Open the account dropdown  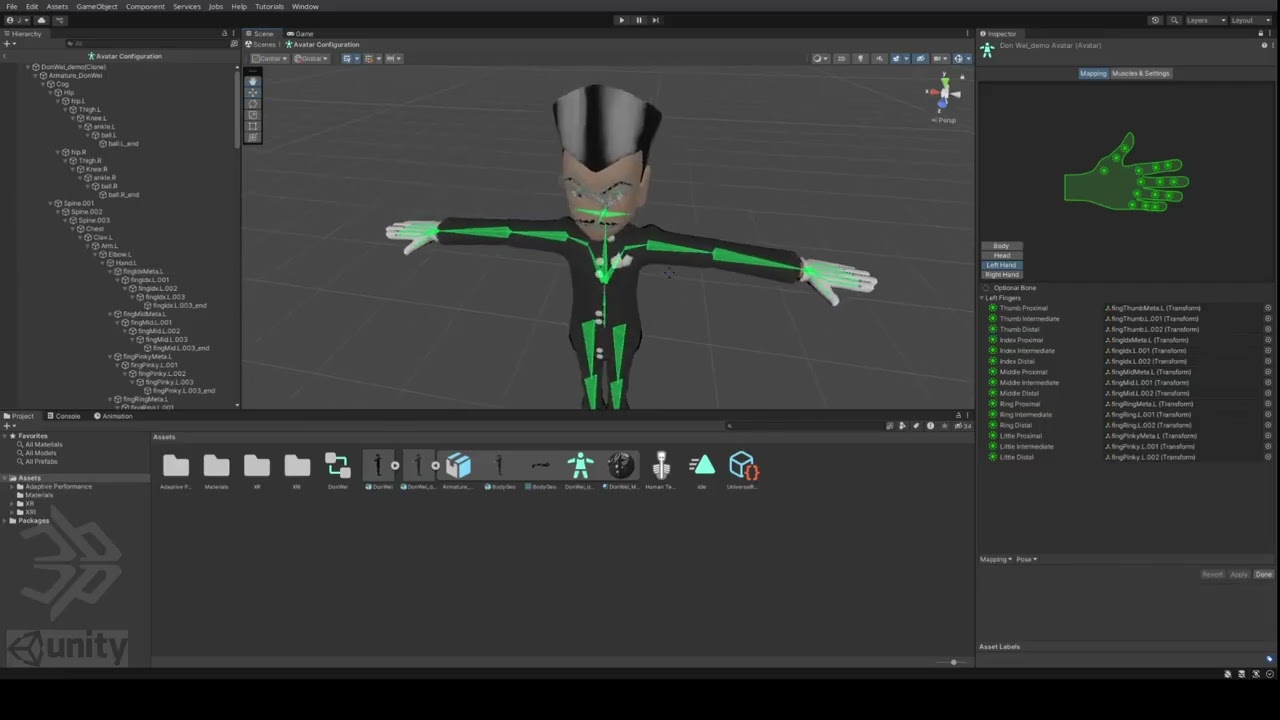(x=18, y=20)
